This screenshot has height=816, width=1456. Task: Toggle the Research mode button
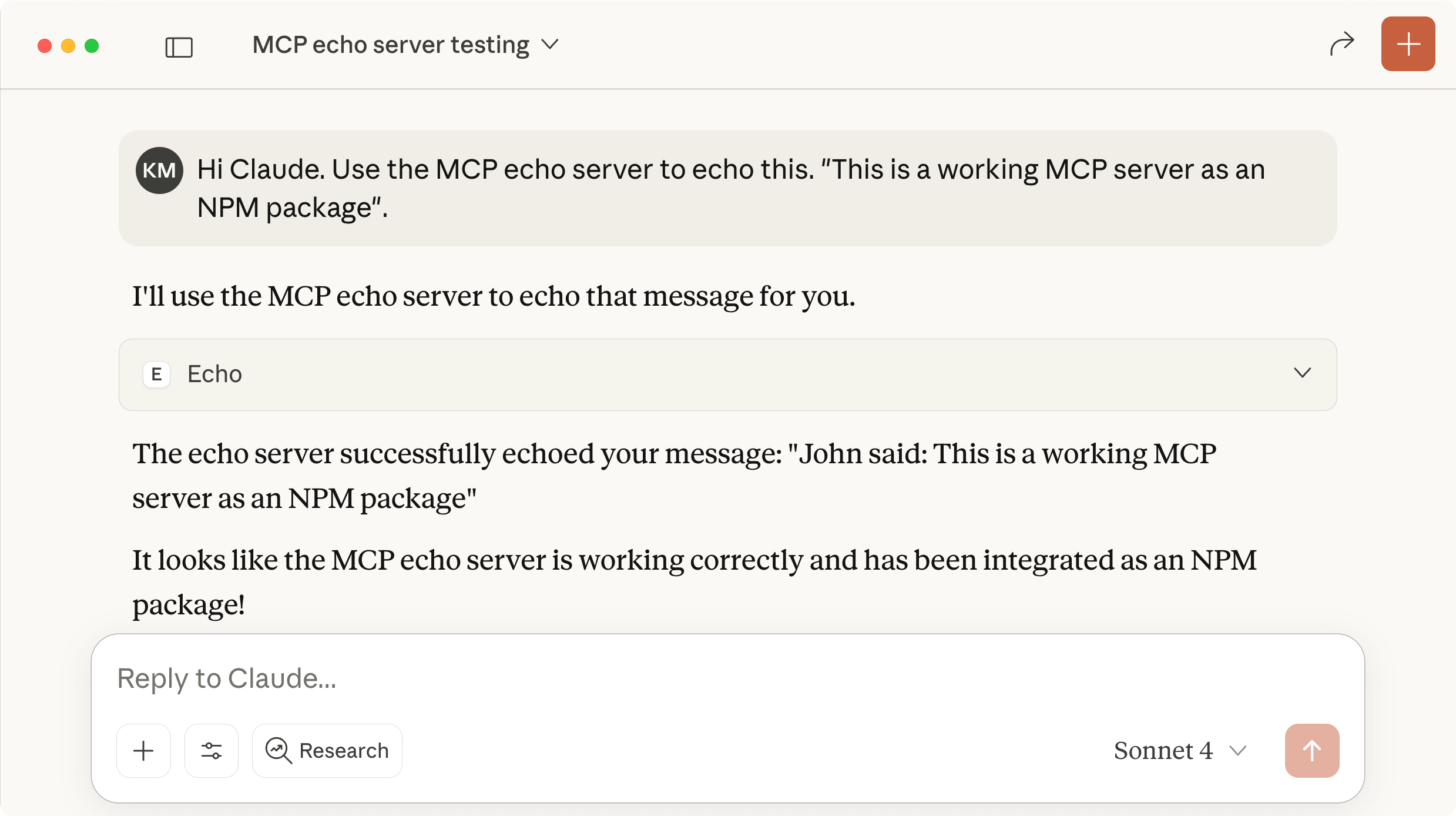pyautogui.click(x=327, y=751)
